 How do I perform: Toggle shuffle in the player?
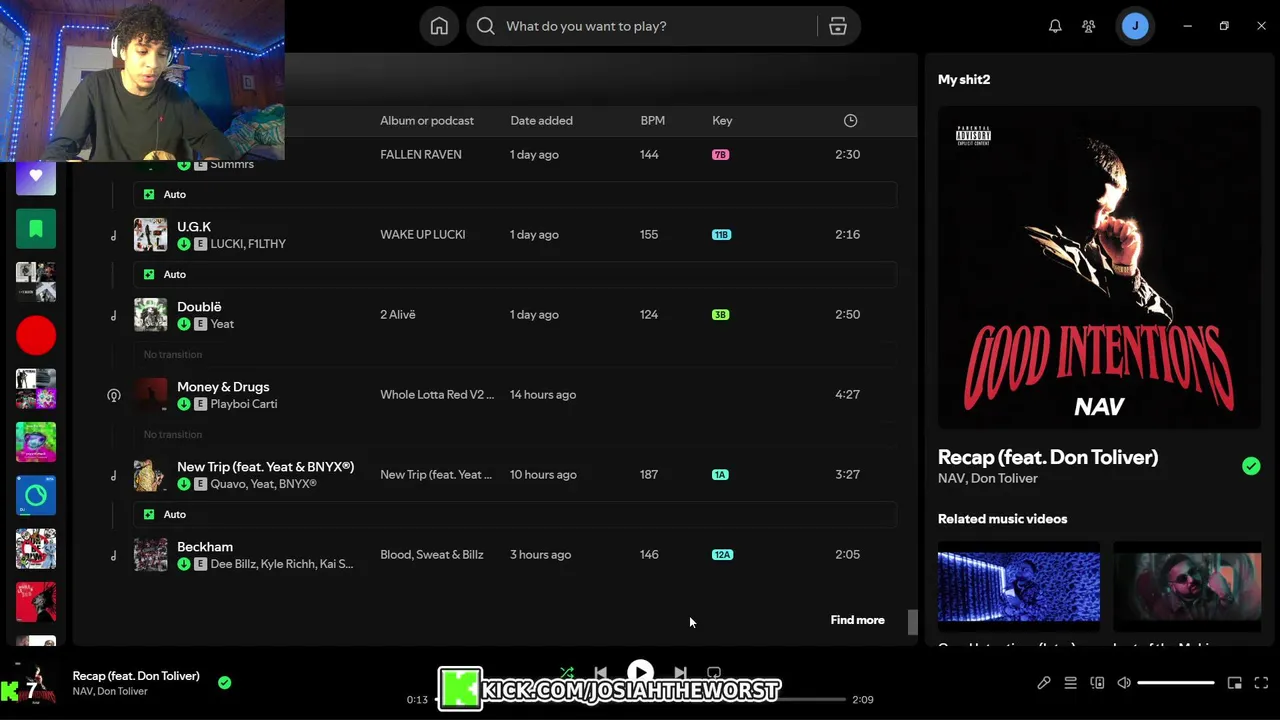(567, 673)
